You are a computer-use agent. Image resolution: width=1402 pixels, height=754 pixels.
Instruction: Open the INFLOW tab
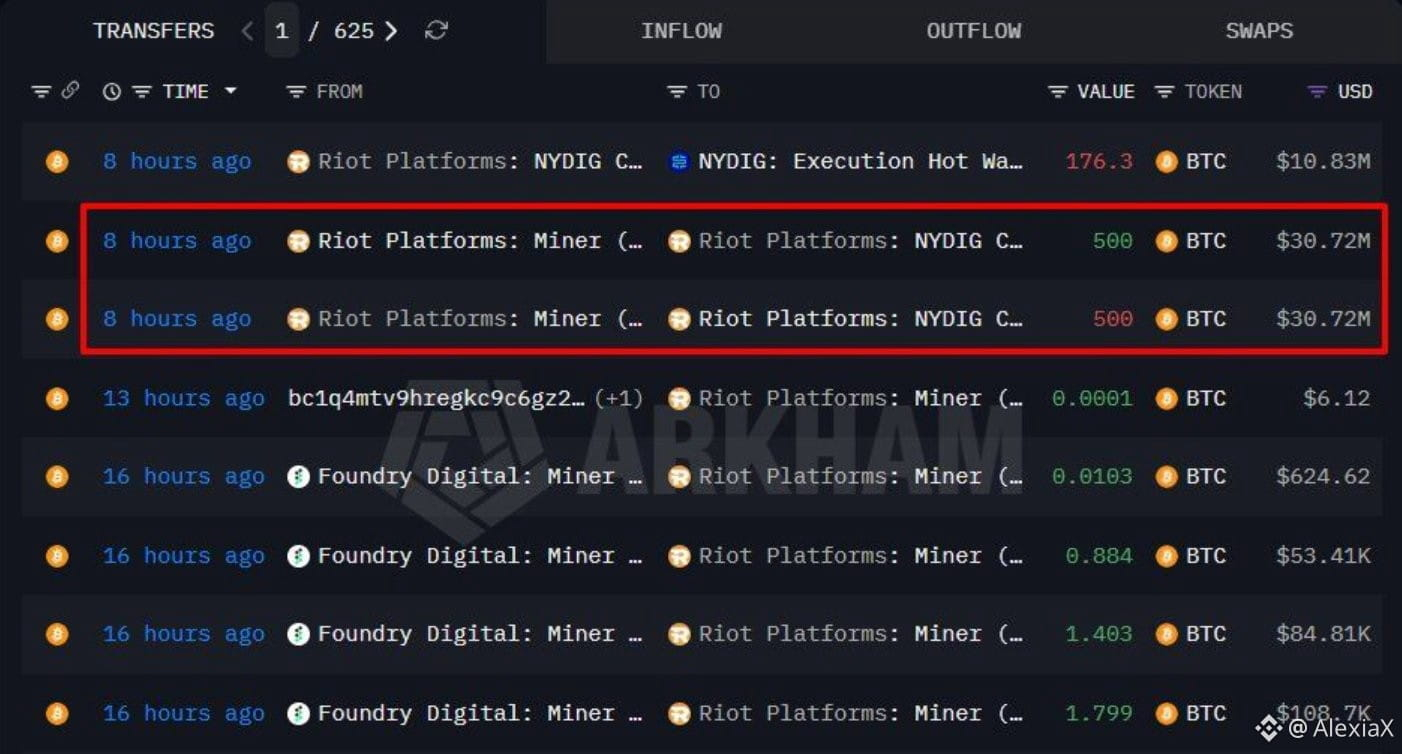(681, 31)
